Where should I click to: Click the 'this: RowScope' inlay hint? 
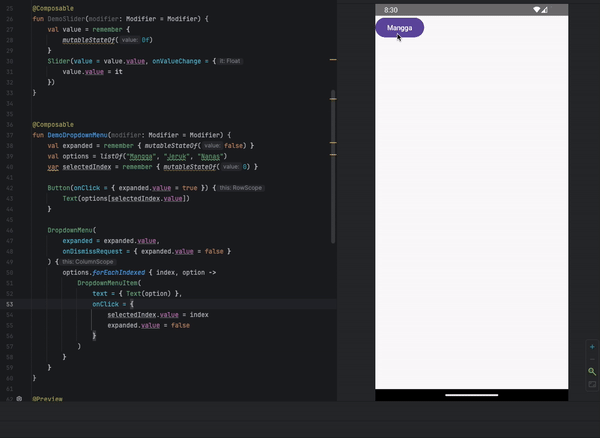pos(240,187)
